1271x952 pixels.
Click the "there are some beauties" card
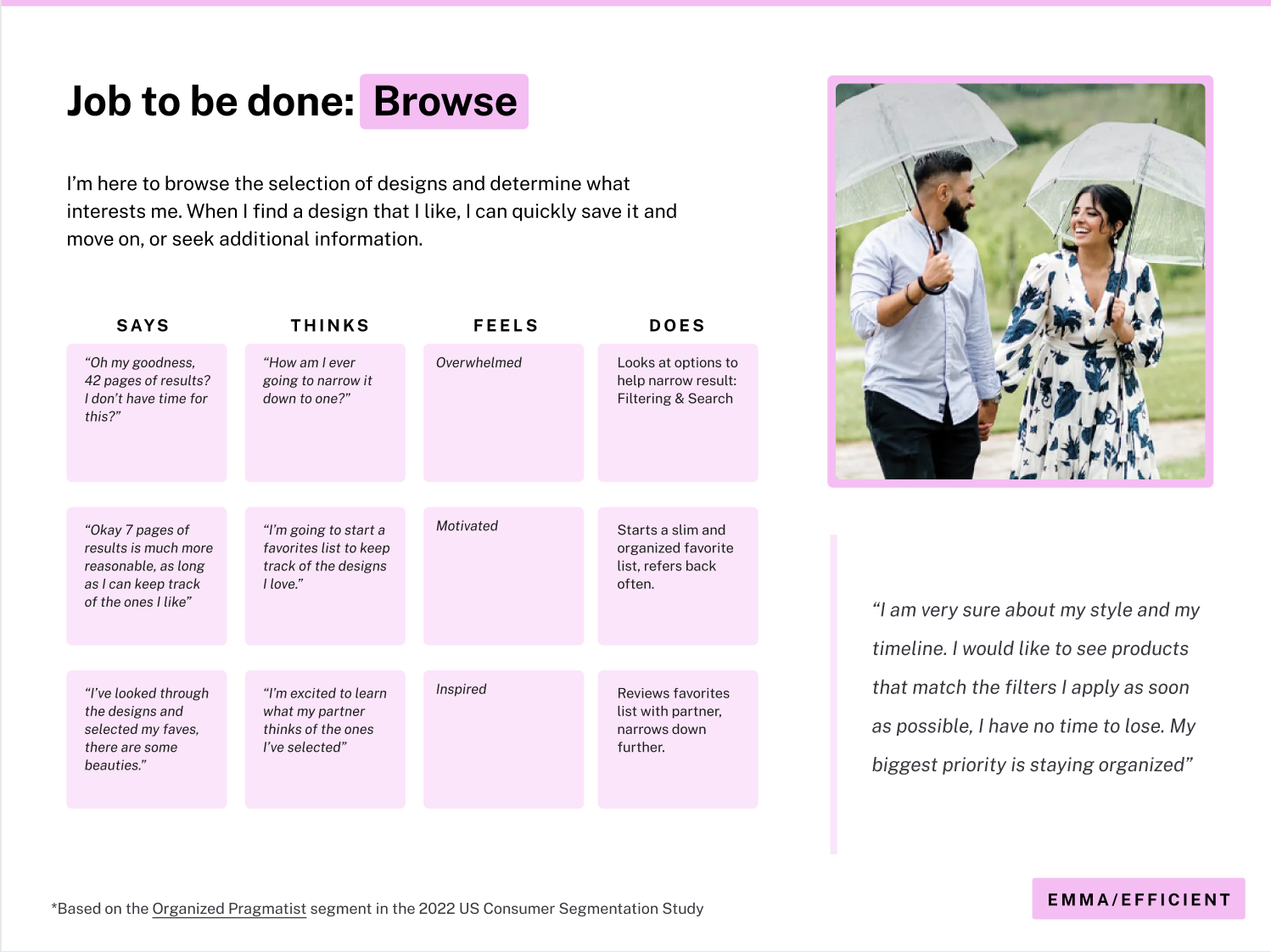click(x=147, y=740)
